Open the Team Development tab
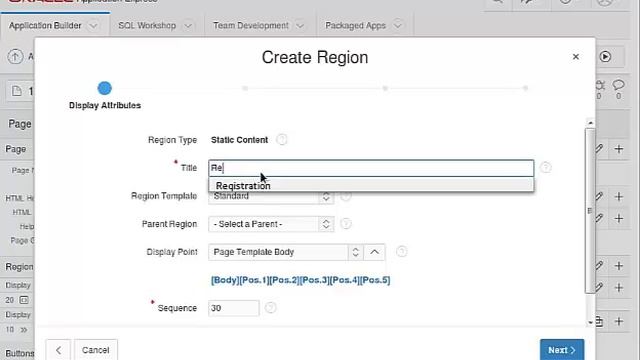Viewport: 640px width, 360px height. pos(251,25)
